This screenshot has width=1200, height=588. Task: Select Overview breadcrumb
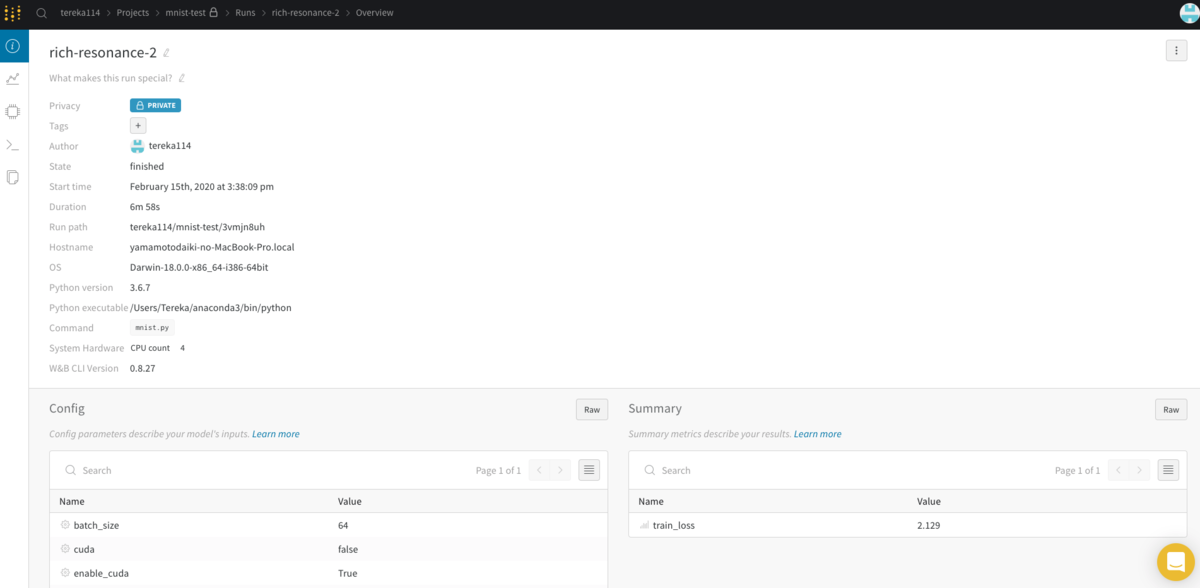coord(375,13)
